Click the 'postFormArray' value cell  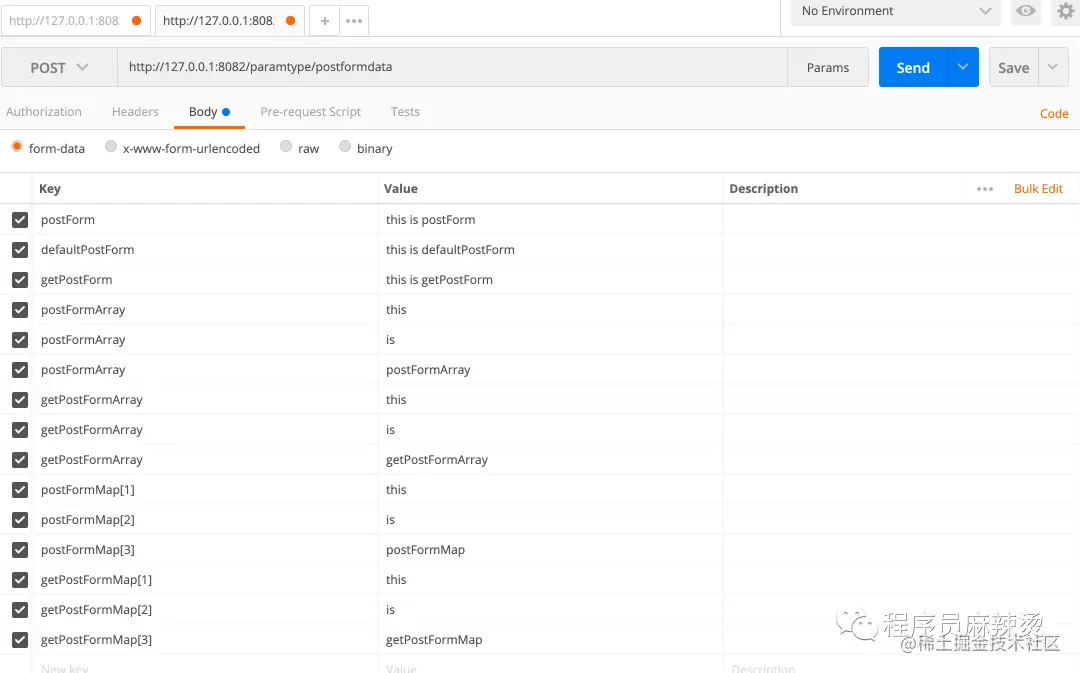550,370
